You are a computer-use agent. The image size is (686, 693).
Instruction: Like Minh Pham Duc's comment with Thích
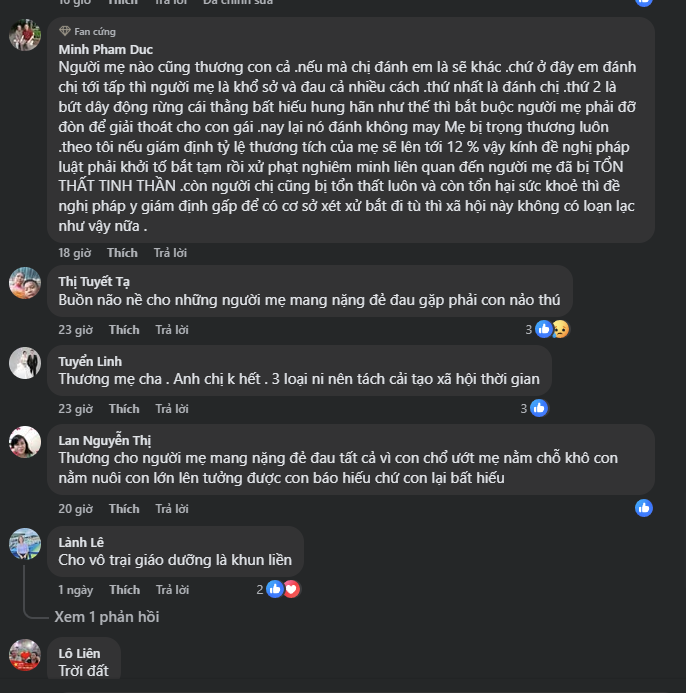124,253
